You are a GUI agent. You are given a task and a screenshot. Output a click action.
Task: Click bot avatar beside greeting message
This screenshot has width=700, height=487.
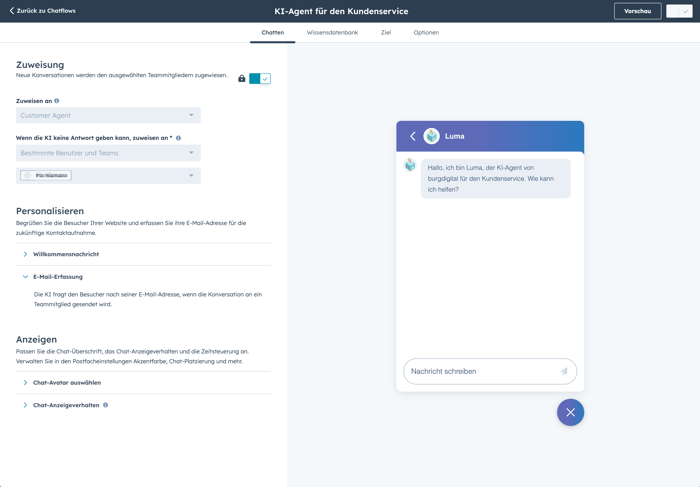(x=410, y=165)
